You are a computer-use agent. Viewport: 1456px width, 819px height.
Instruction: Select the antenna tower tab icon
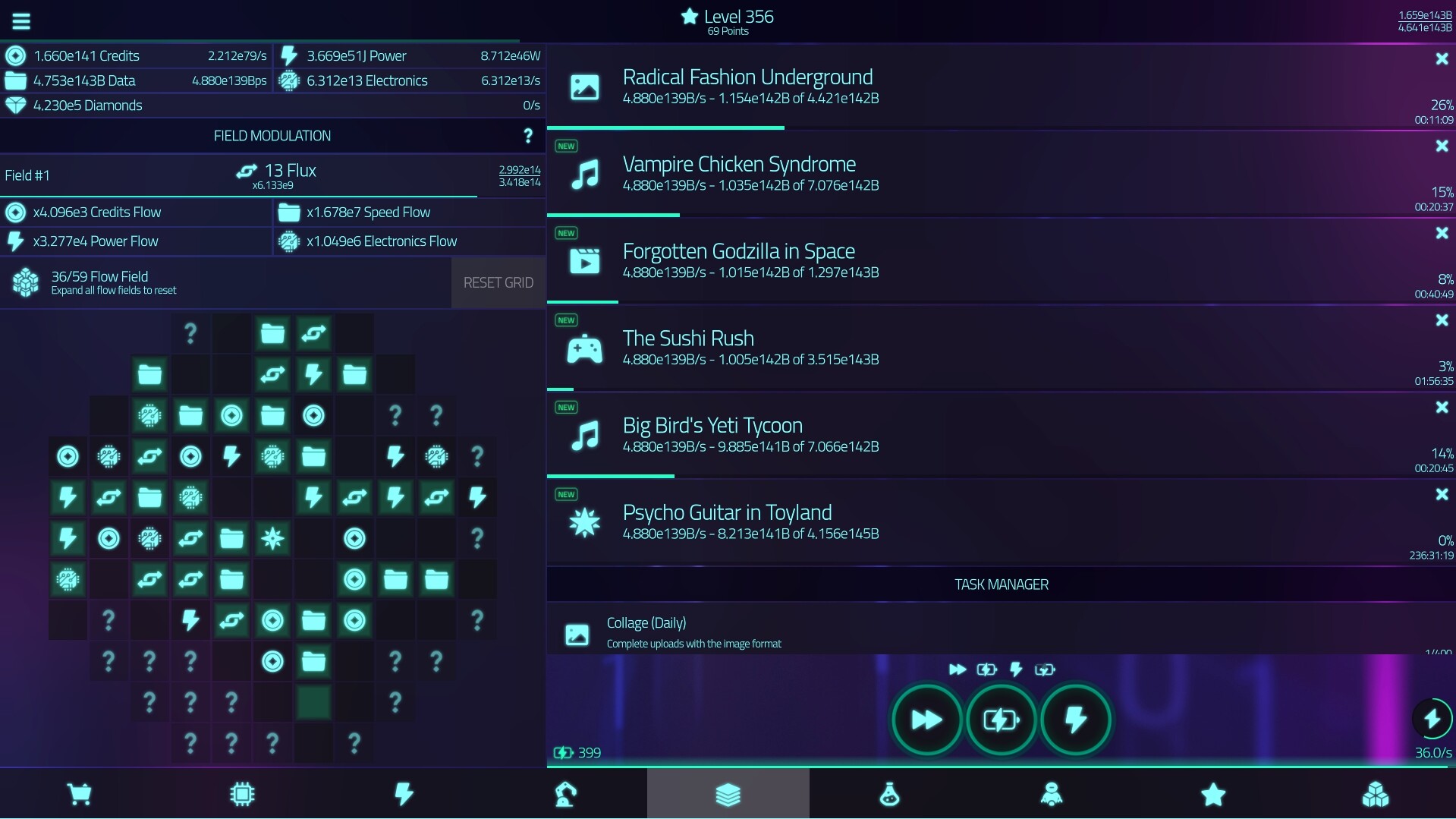tap(566, 794)
